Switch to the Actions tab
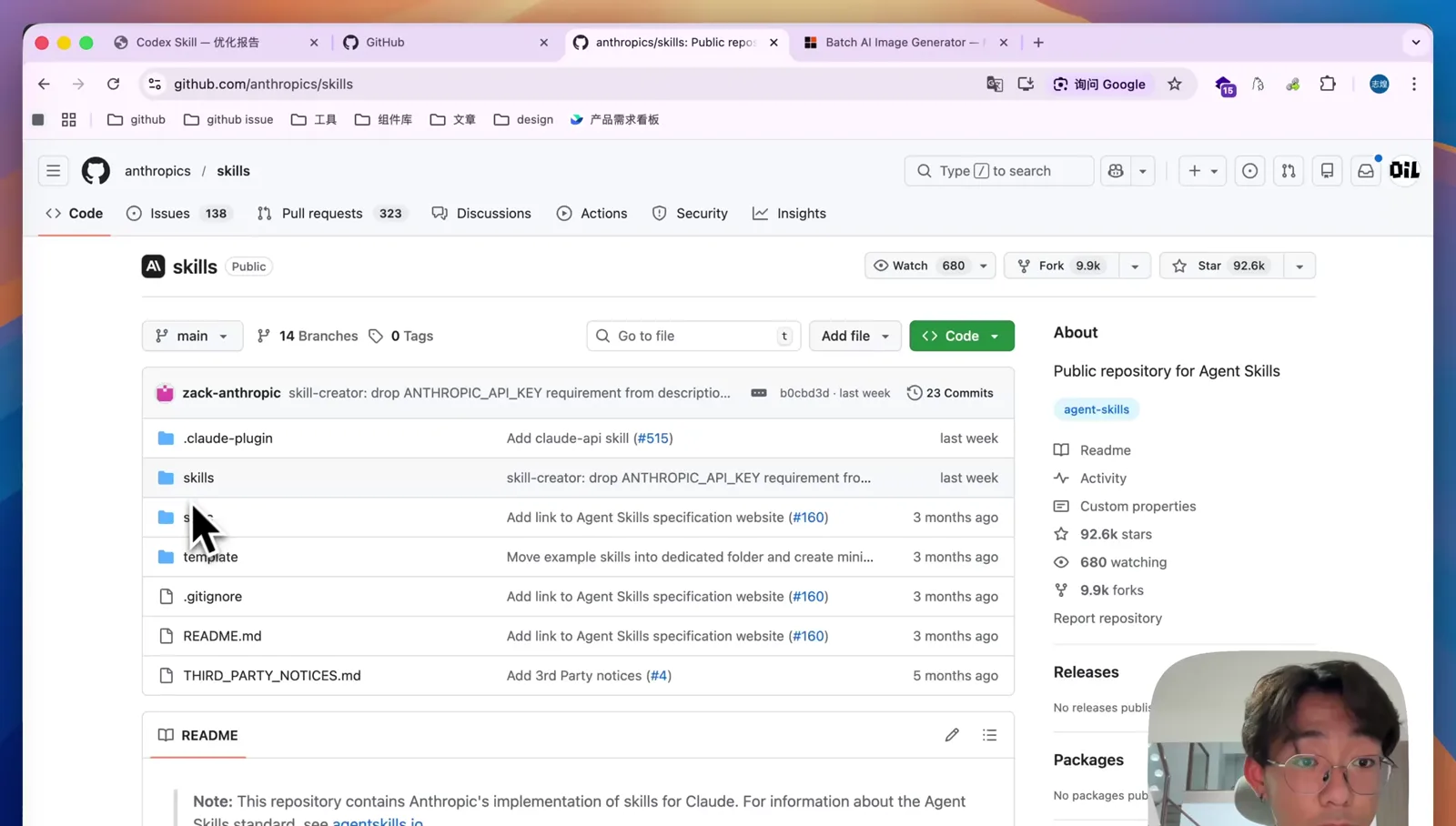The height and width of the screenshot is (826, 1456). [x=592, y=214]
